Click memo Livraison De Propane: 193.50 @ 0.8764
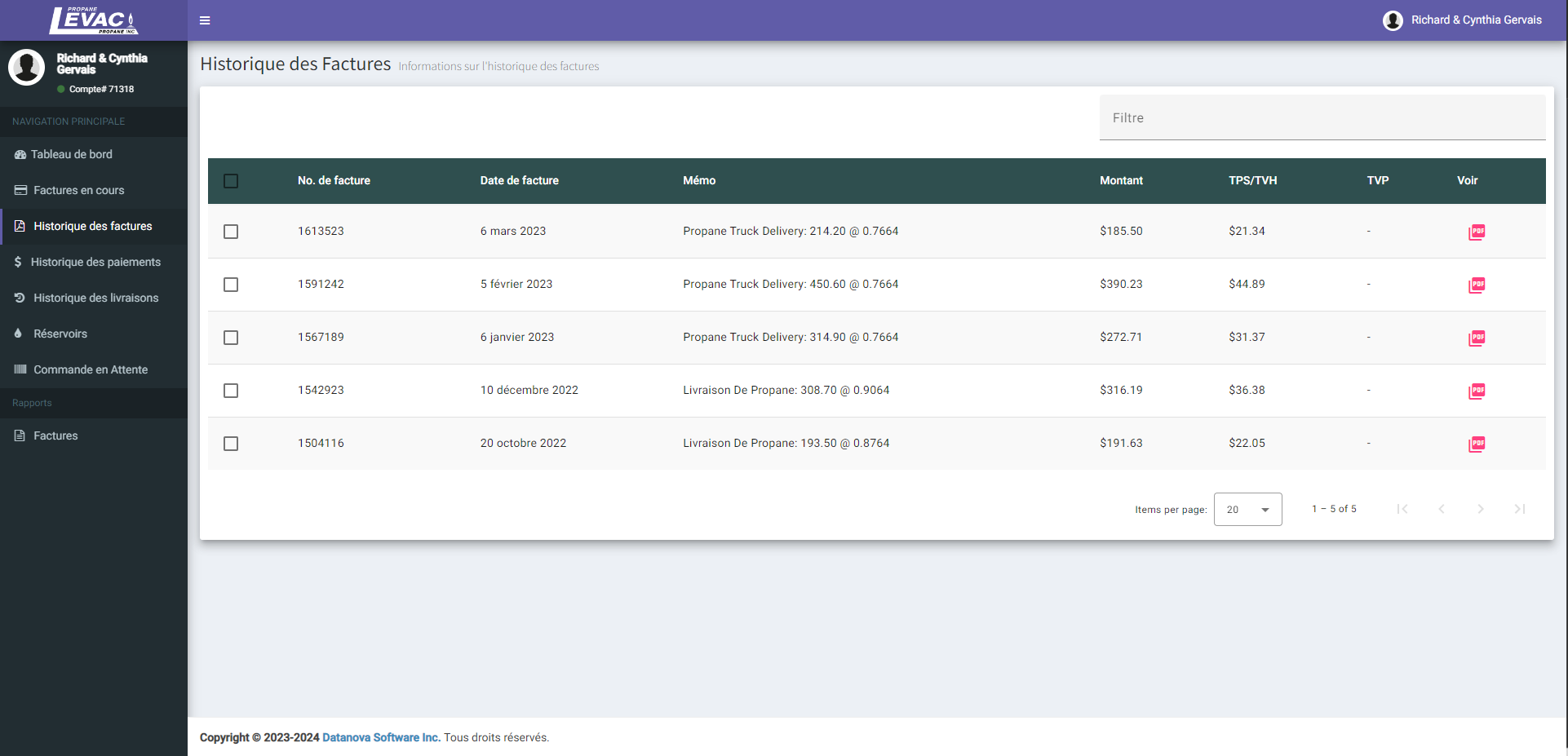This screenshot has height=756, width=1568. click(x=786, y=443)
